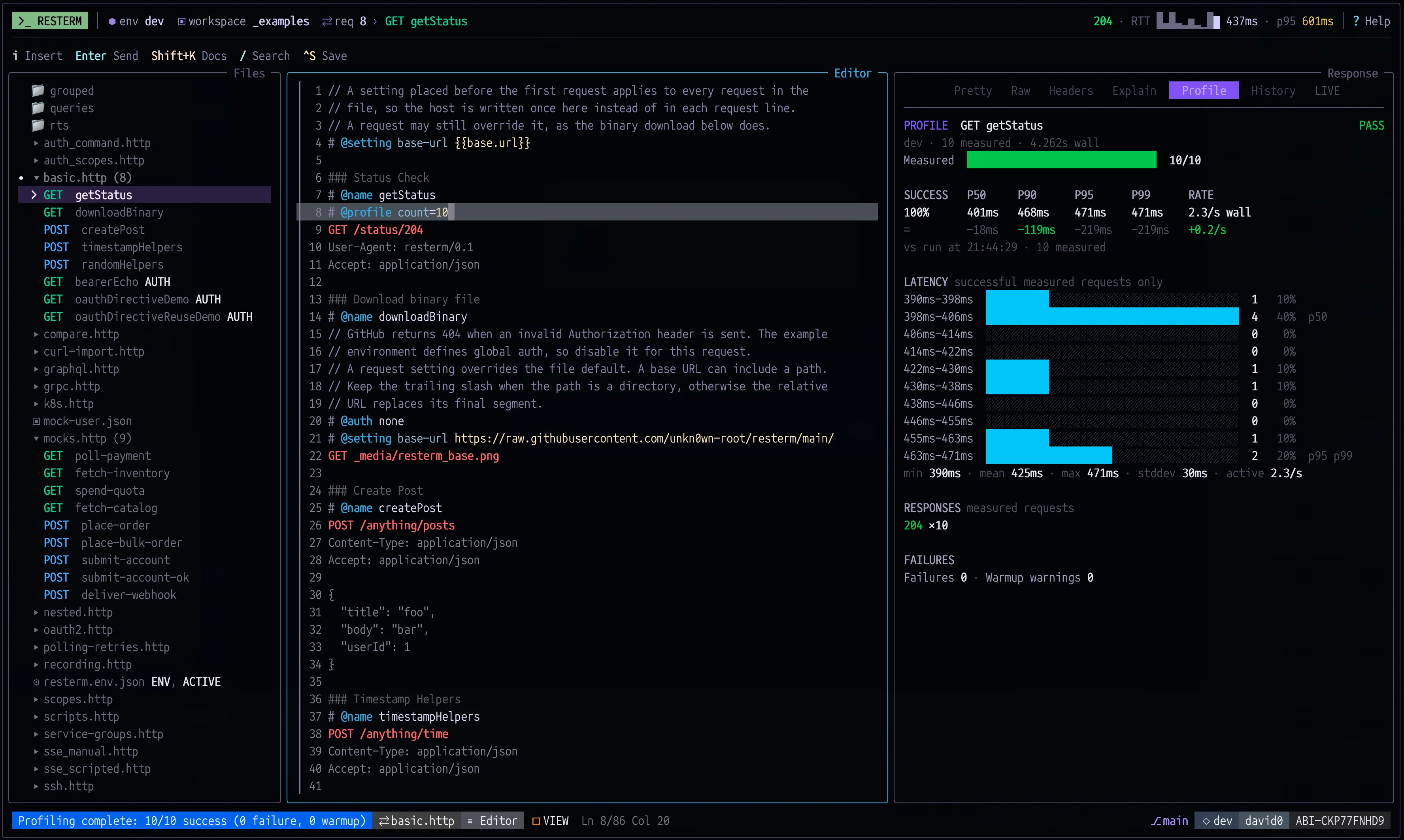Click editor line 8 @profile count=10
Viewport: 1404px width, 840px height.
click(588, 212)
